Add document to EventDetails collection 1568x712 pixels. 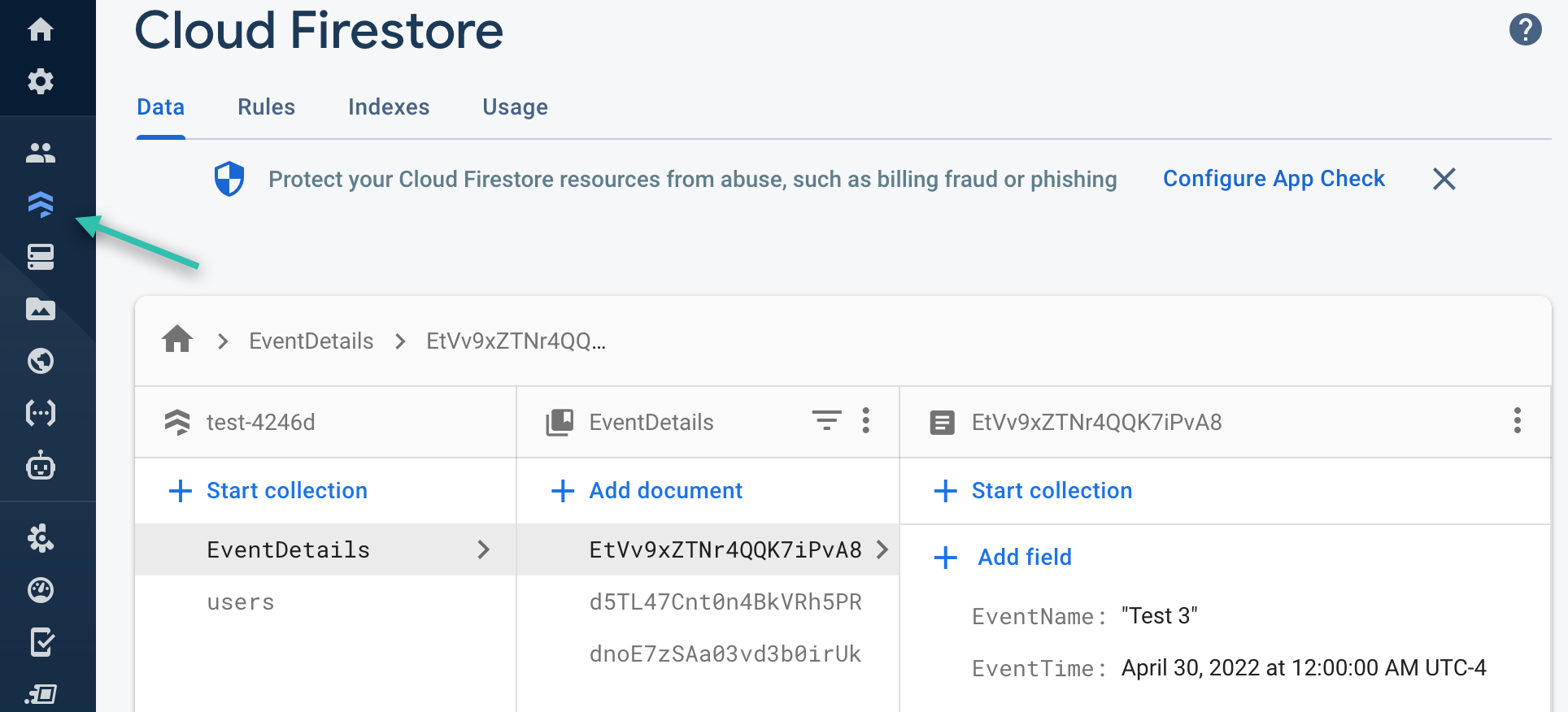(x=647, y=491)
